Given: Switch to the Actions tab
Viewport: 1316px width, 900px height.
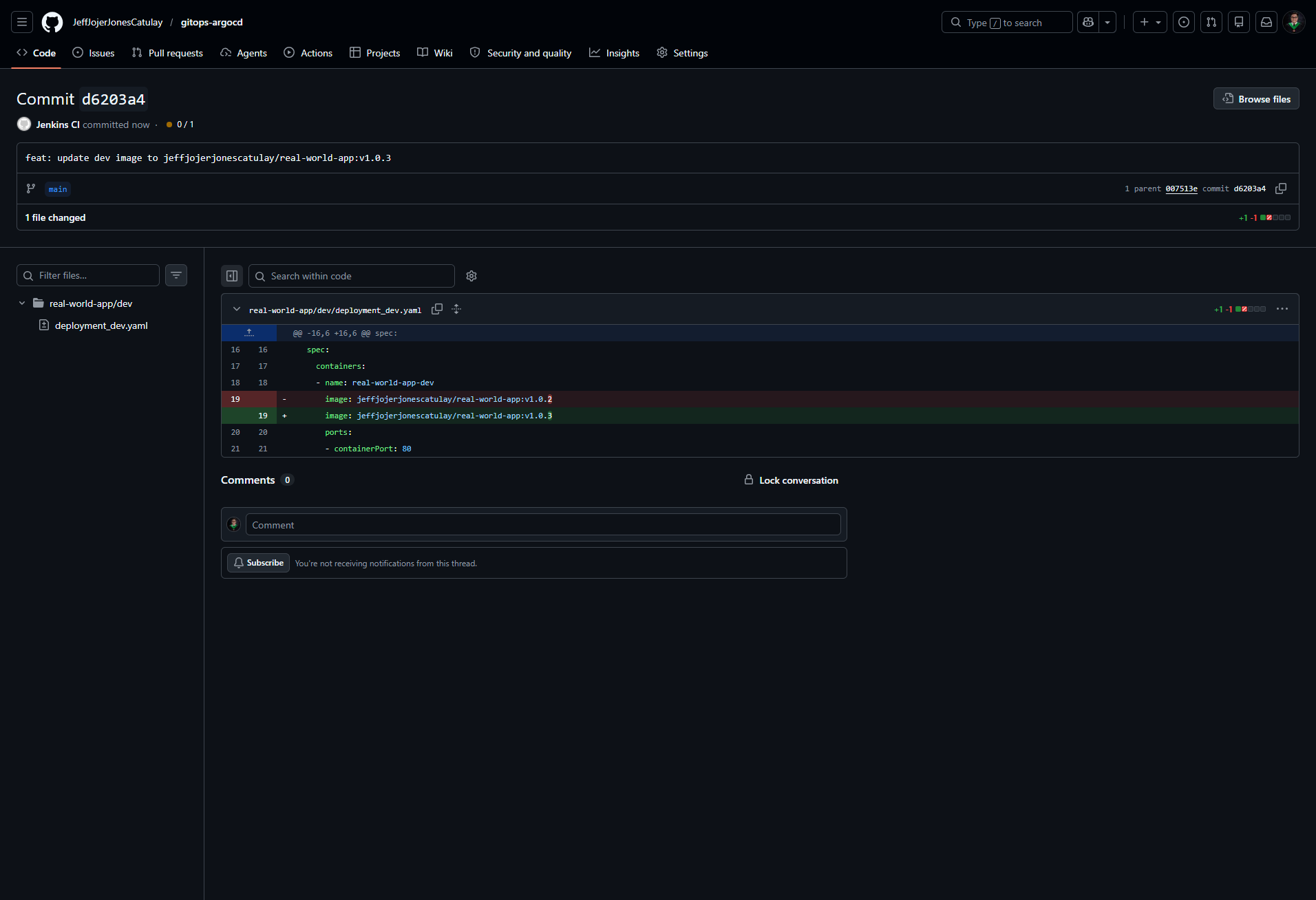Looking at the screenshot, I should (308, 53).
